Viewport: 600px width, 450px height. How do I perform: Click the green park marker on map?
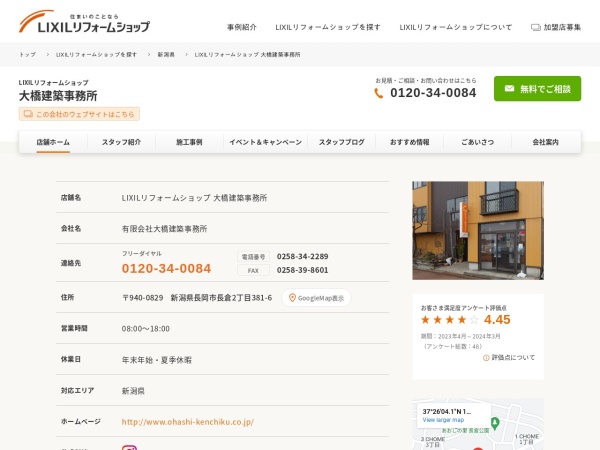coord(495,423)
